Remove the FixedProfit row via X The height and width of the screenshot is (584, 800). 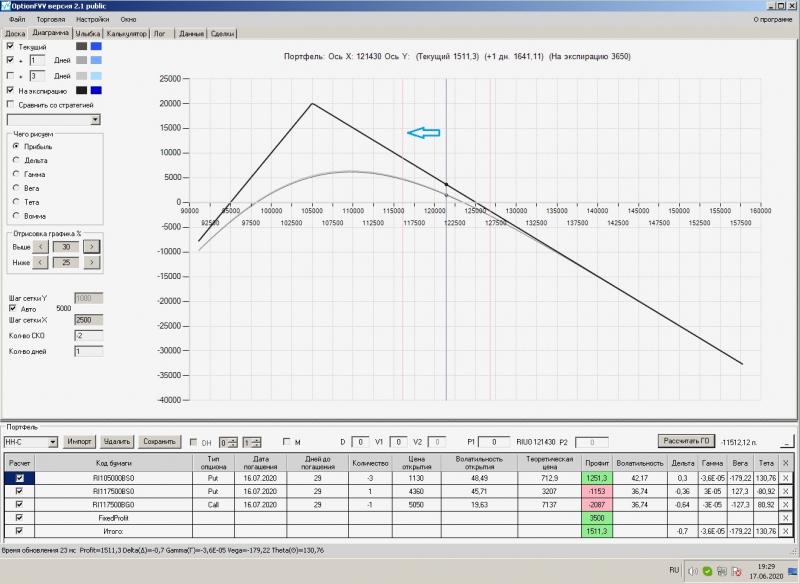(x=785, y=518)
